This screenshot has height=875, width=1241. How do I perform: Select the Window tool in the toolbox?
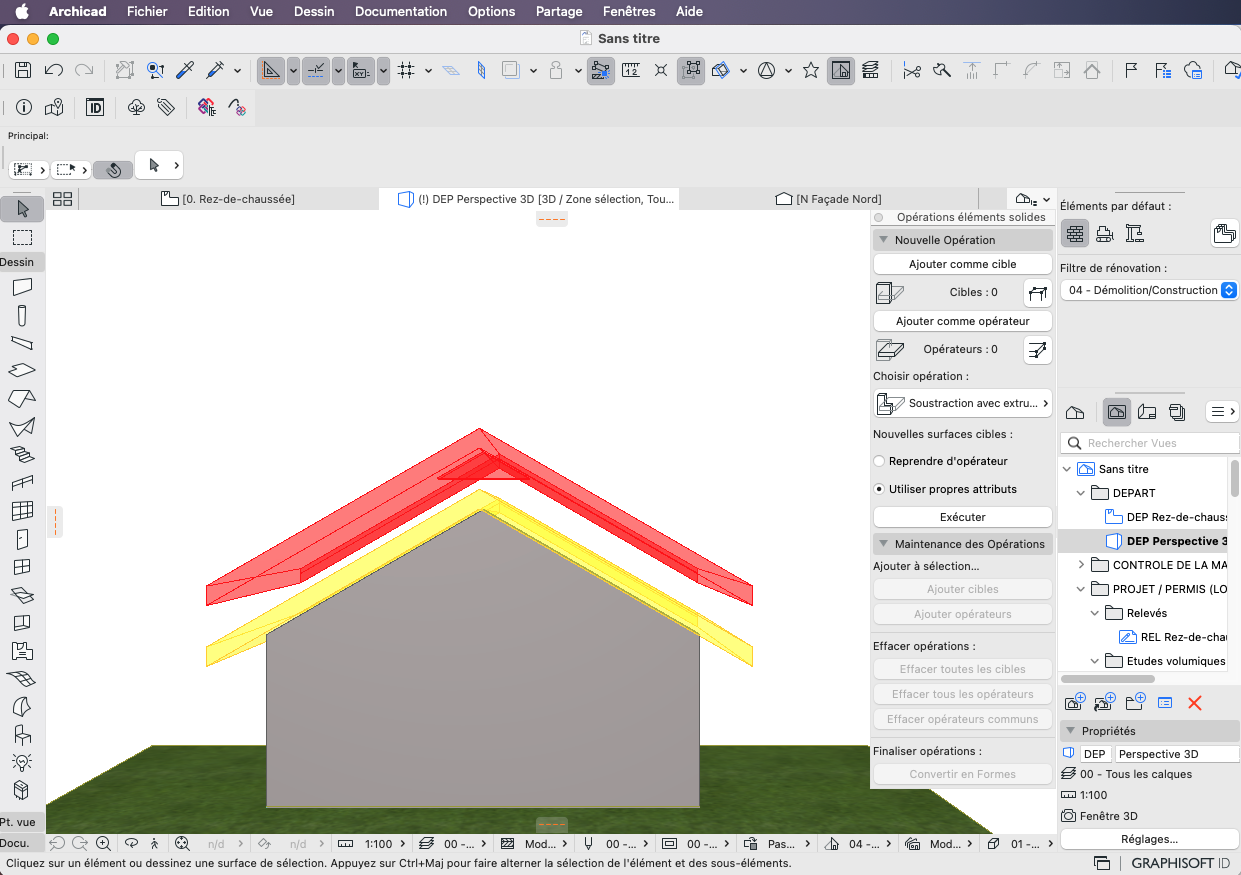[22, 567]
